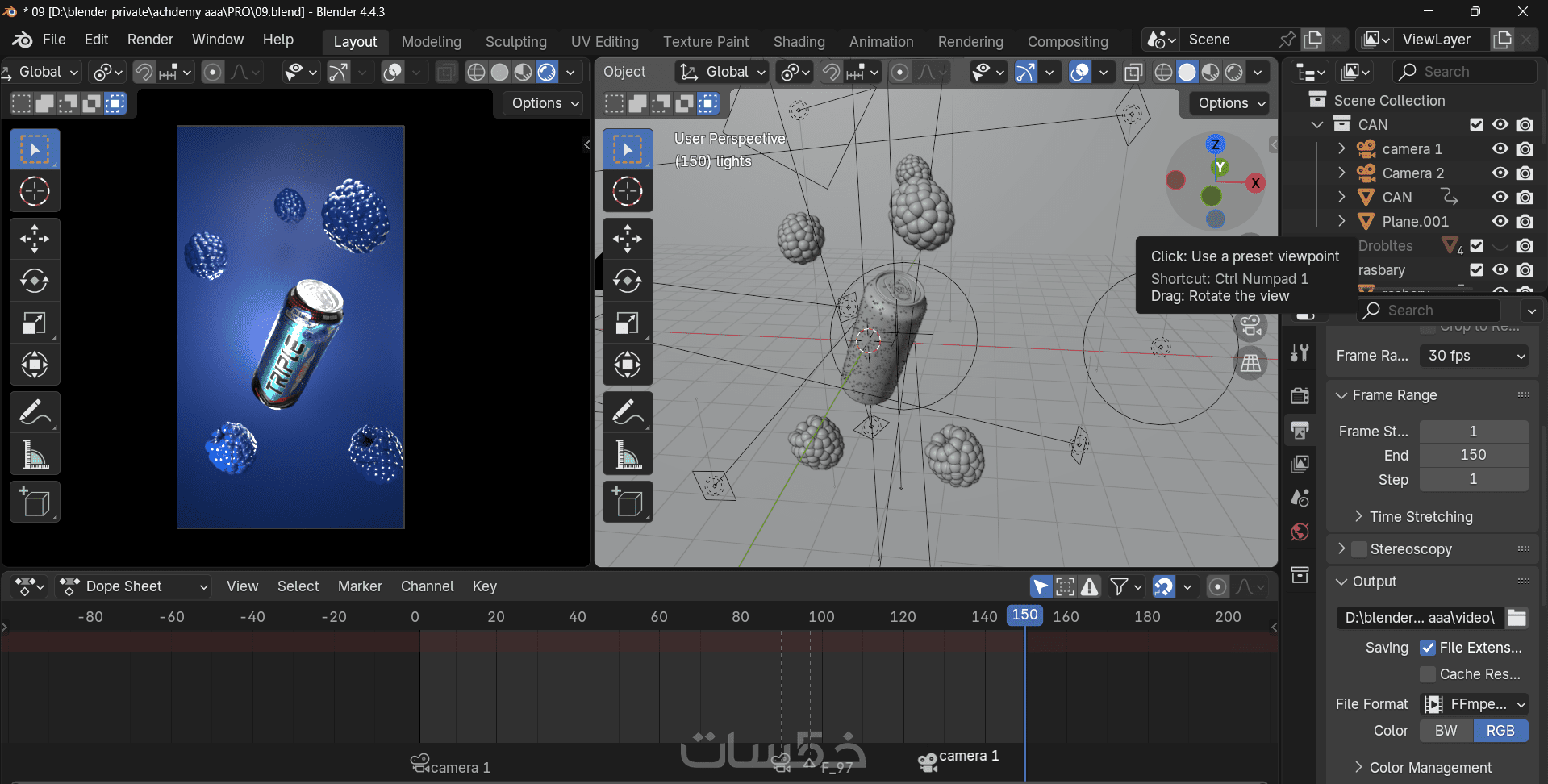Open the File Format FFmpeg dropdown
Viewport: 1548px width, 784px height.
pyautogui.click(x=1475, y=704)
